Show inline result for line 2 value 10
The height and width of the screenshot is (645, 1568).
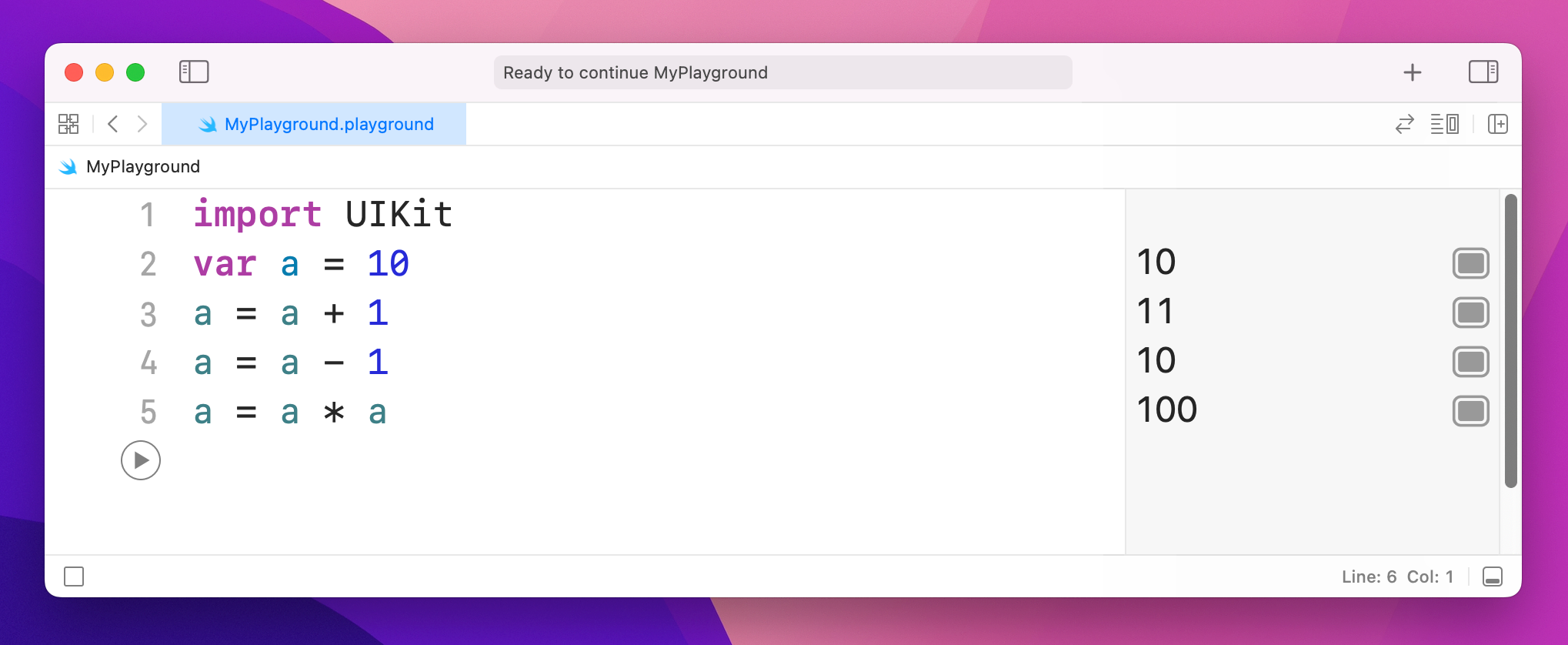click(x=1470, y=263)
